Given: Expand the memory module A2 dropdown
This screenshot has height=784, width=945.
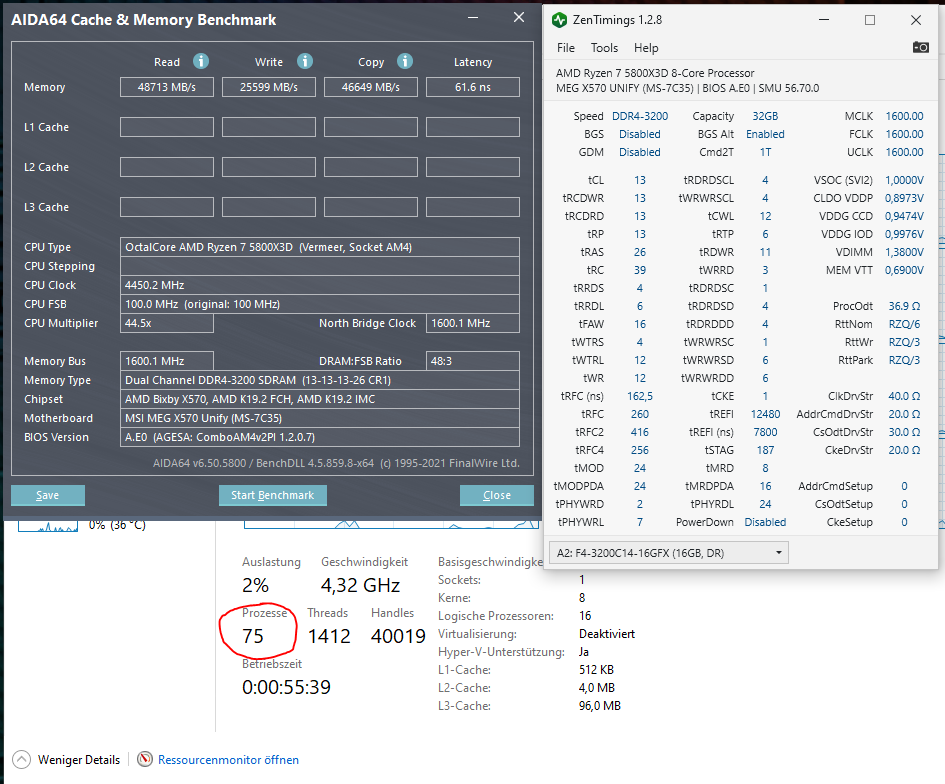Looking at the screenshot, I should click(x=668, y=553).
